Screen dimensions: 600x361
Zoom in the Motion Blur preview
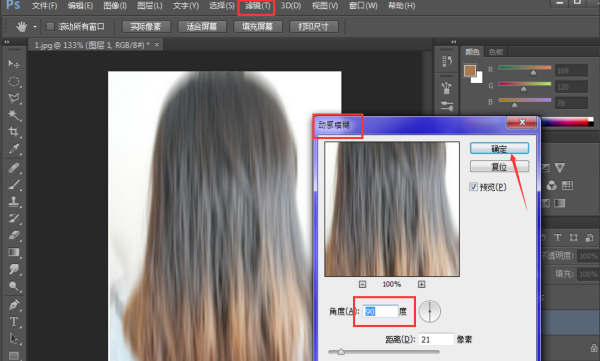pos(421,284)
